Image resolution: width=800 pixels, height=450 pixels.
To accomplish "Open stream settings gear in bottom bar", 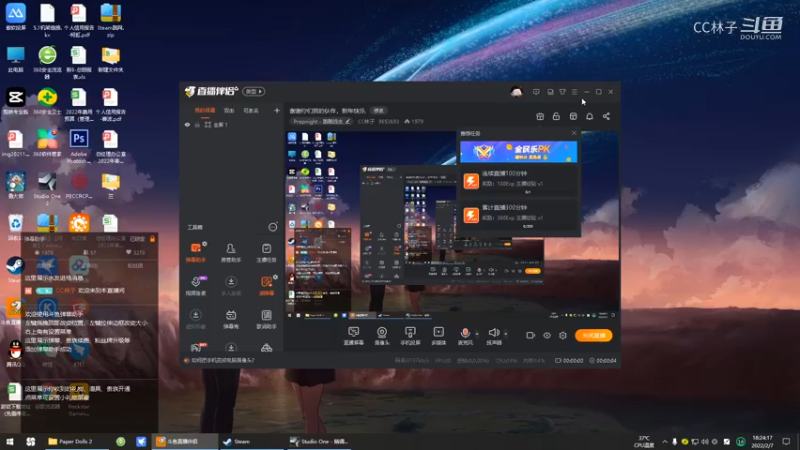I will click(563, 335).
